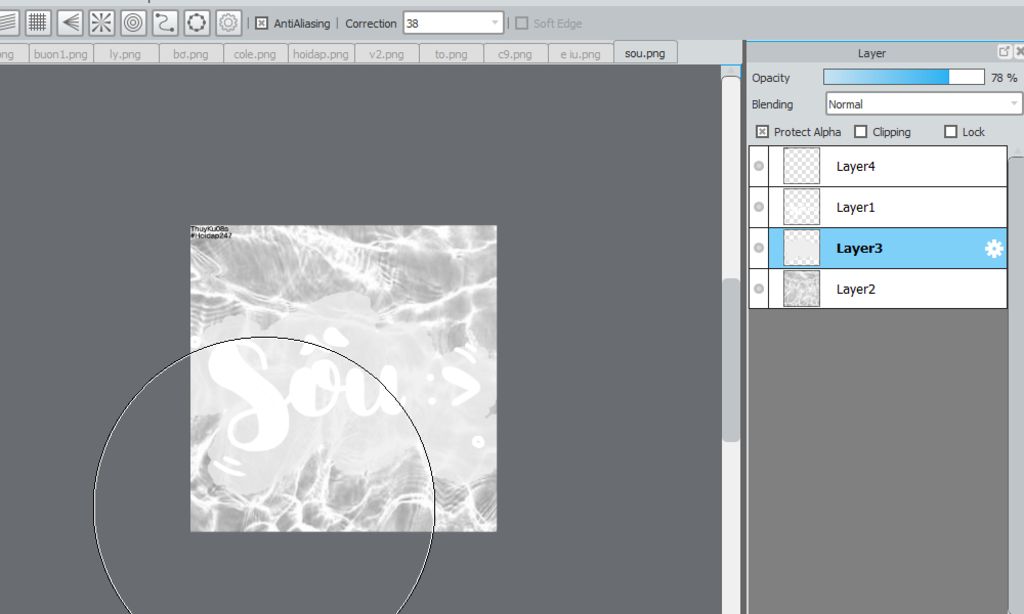Toggle the Soft Edge checkbox
The height and width of the screenshot is (614, 1024).
(521, 24)
